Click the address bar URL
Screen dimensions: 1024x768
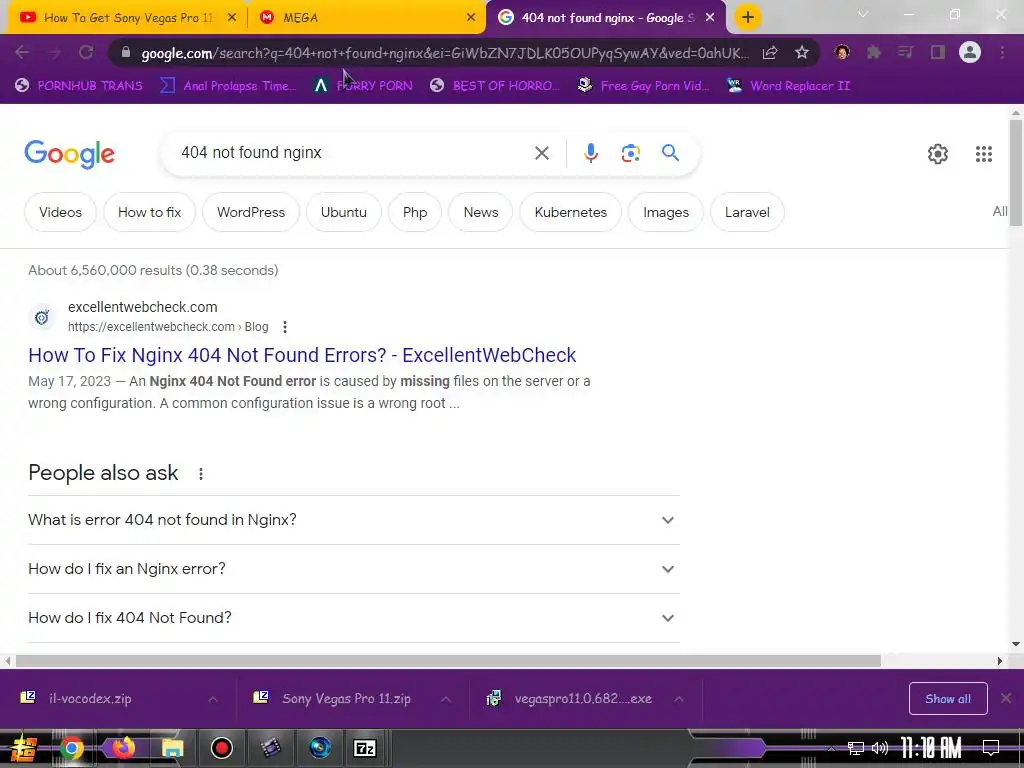tap(444, 53)
